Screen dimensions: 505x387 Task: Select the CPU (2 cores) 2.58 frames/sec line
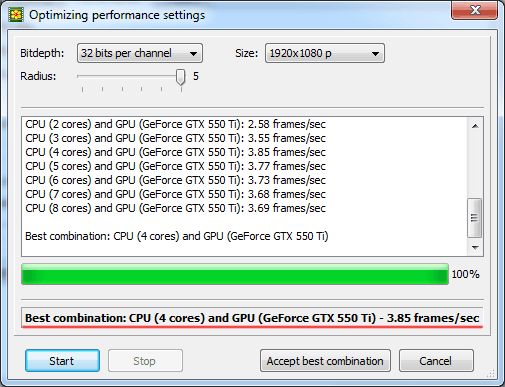coord(175,124)
